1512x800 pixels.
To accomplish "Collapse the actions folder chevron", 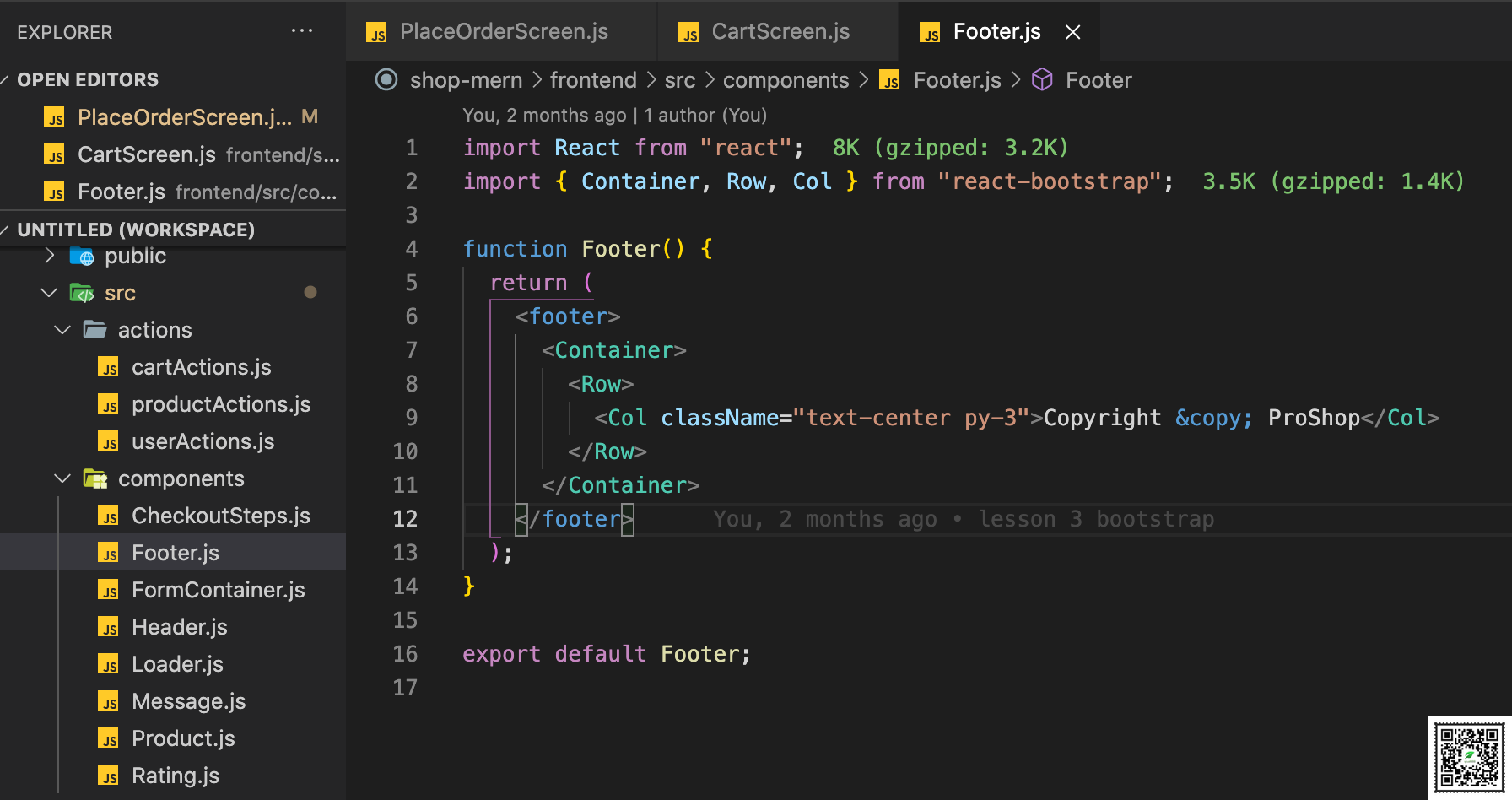I will 62,330.
